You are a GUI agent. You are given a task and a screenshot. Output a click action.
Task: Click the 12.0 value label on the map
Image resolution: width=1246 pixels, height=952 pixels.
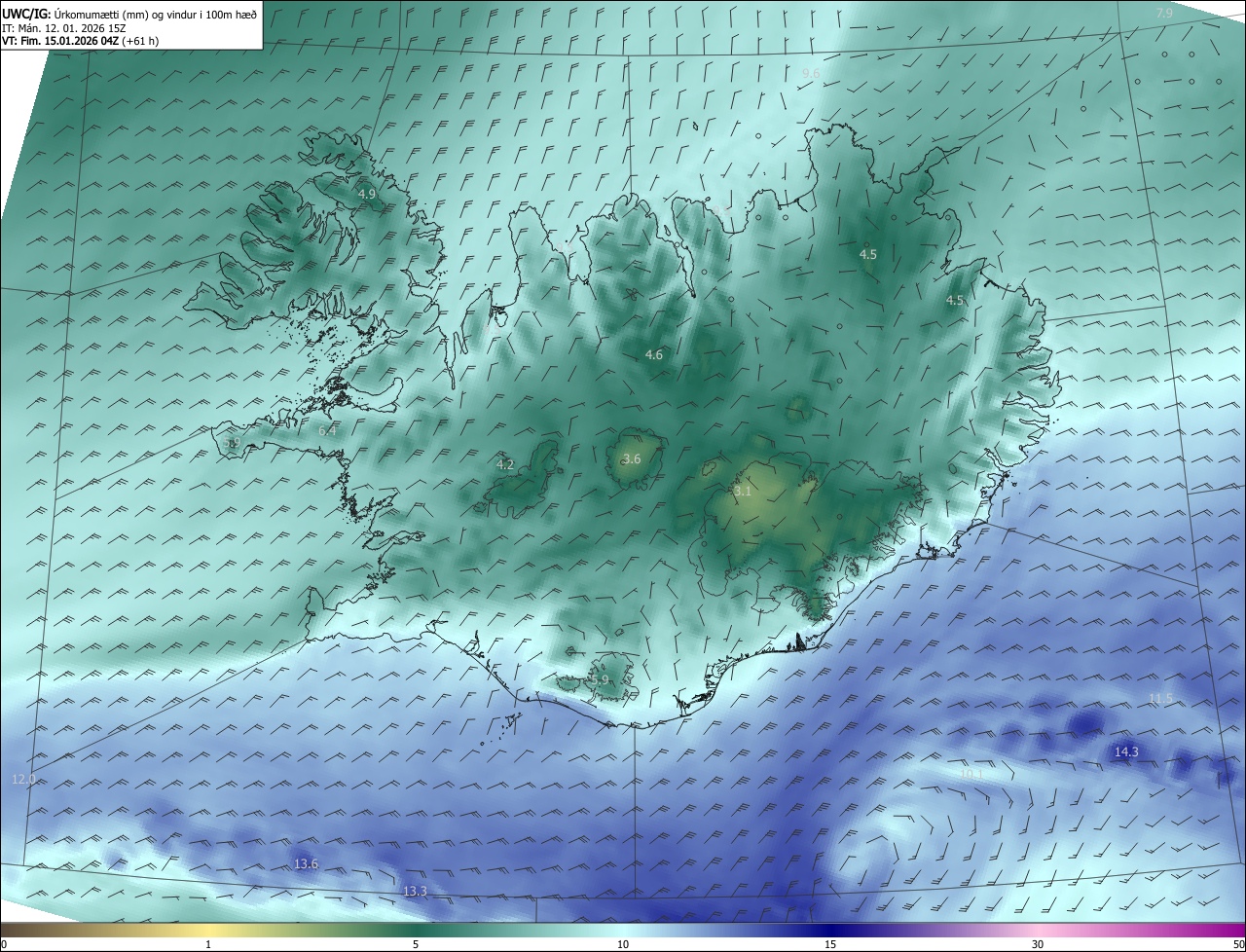click(x=23, y=780)
